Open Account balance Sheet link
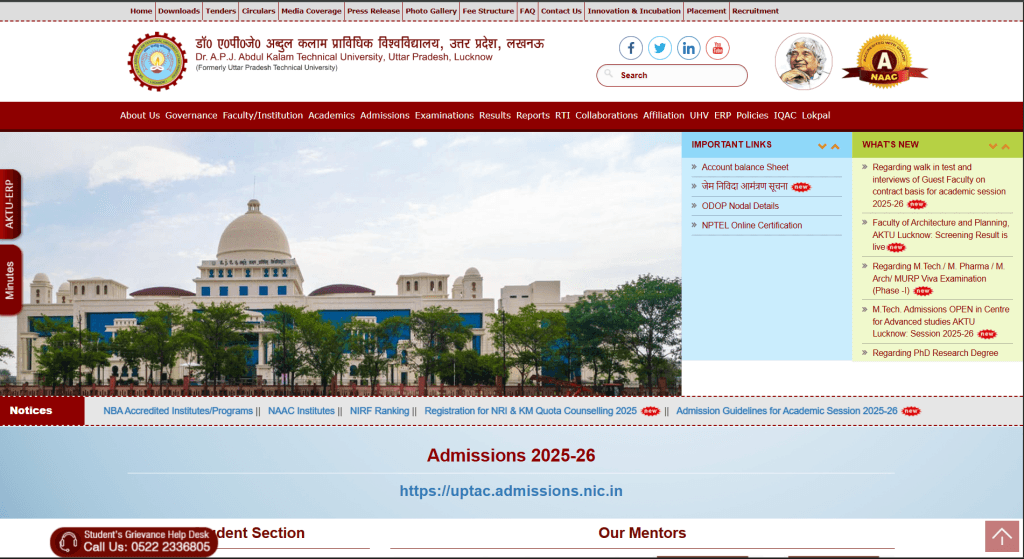 pos(745,167)
